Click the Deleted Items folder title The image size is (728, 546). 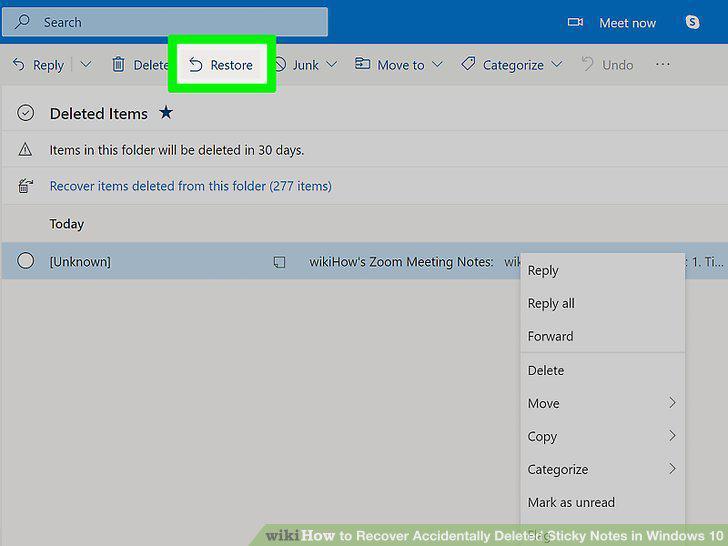(98, 114)
